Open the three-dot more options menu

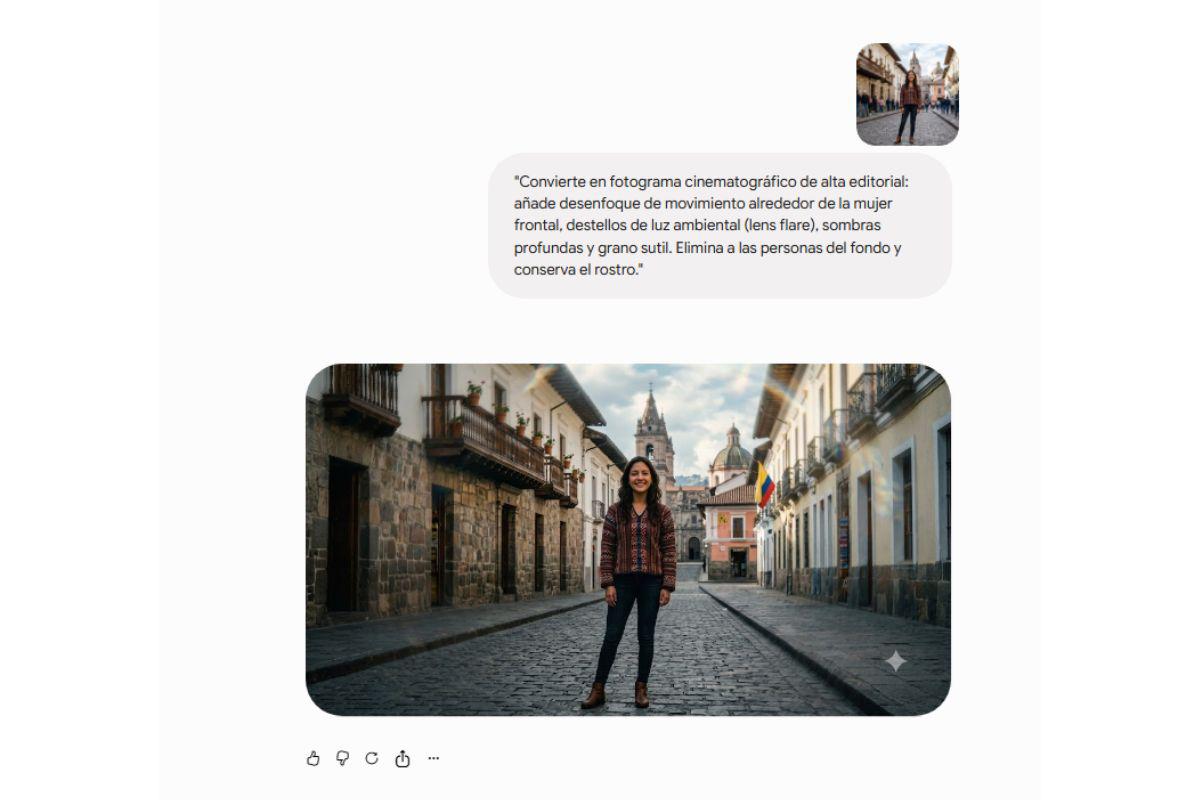[x=433, y=758]
